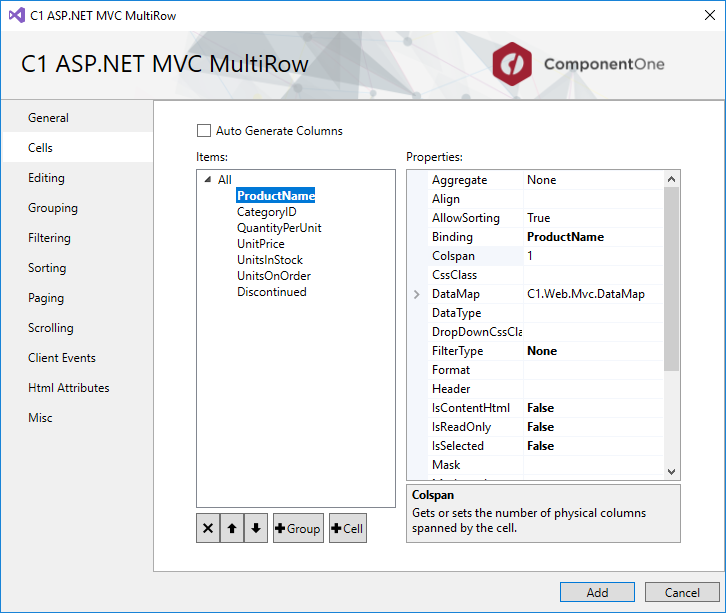This screenshot has width=726, height=613.
Task: Add a new Cell
Action: [348, 528]
